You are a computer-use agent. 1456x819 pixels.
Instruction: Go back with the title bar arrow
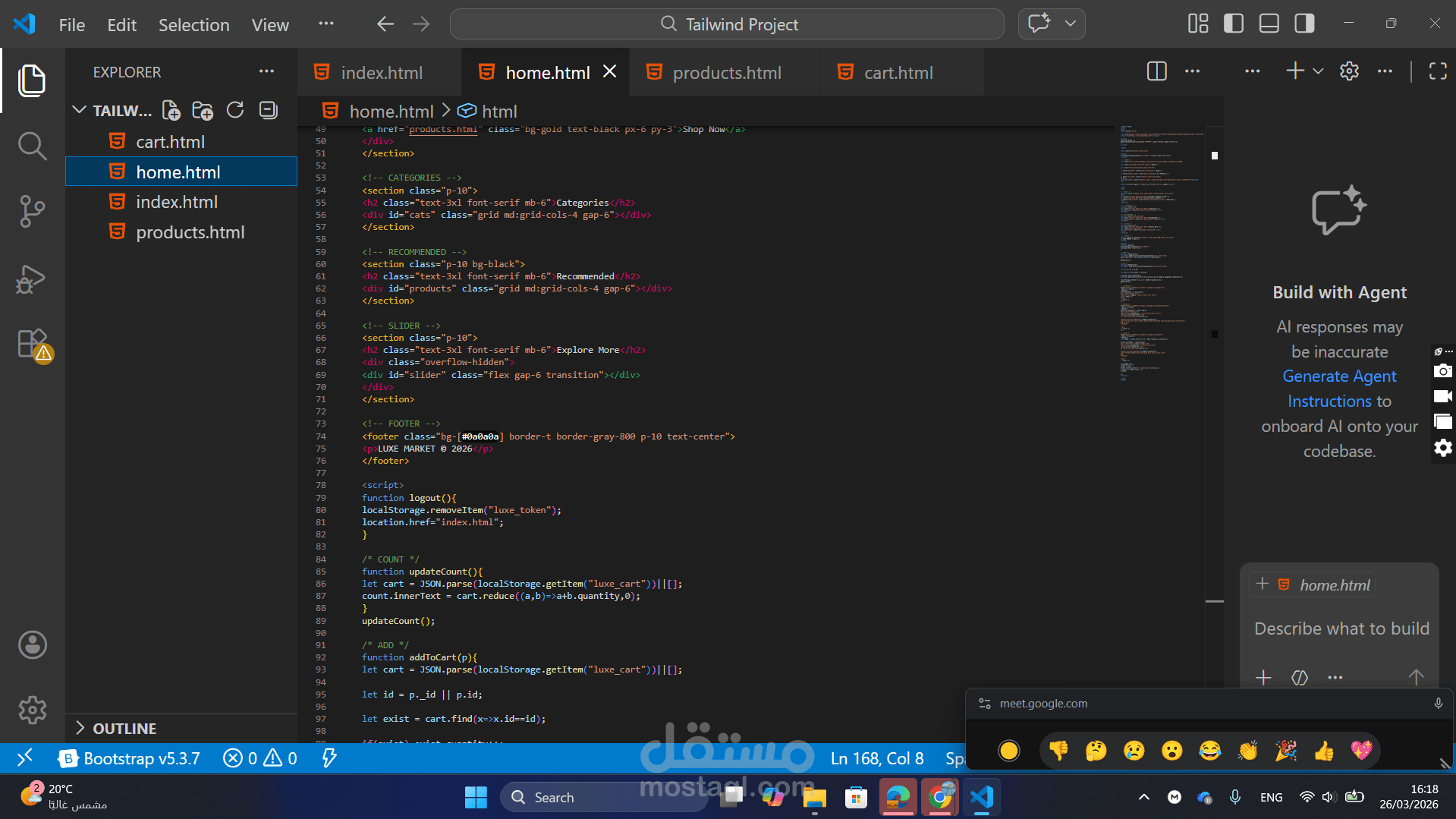pyautogui.click(x=385, y=24)
